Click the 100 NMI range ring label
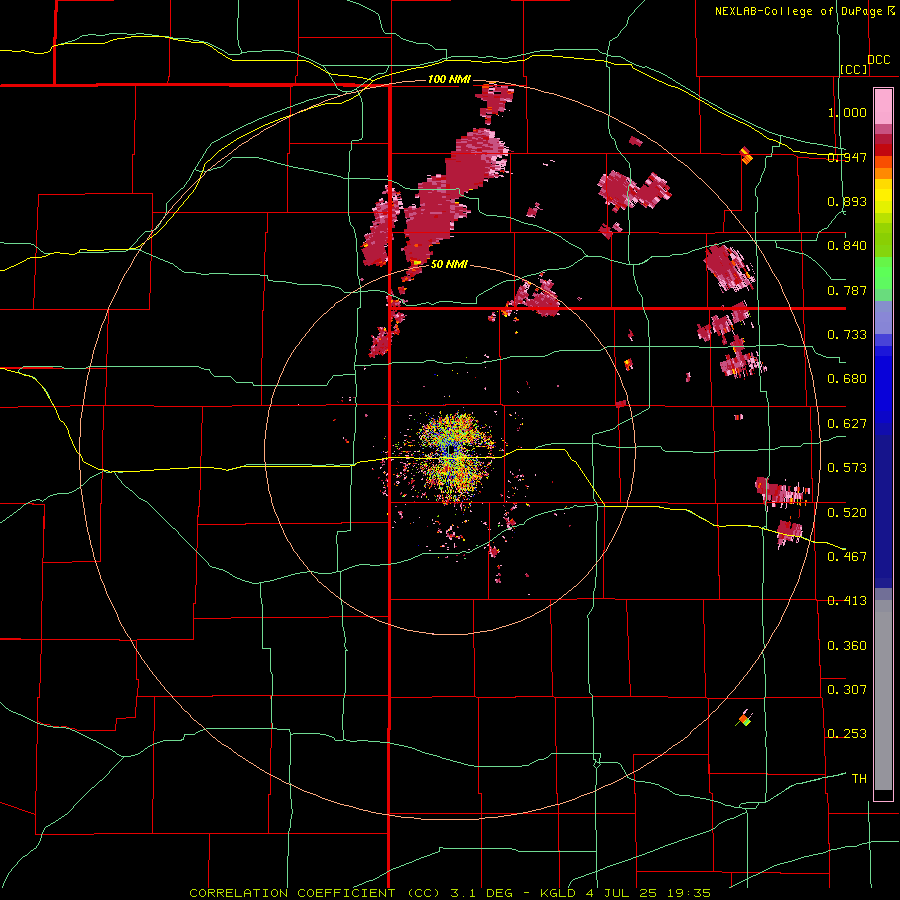900x900 pixels. coord(449,79)
